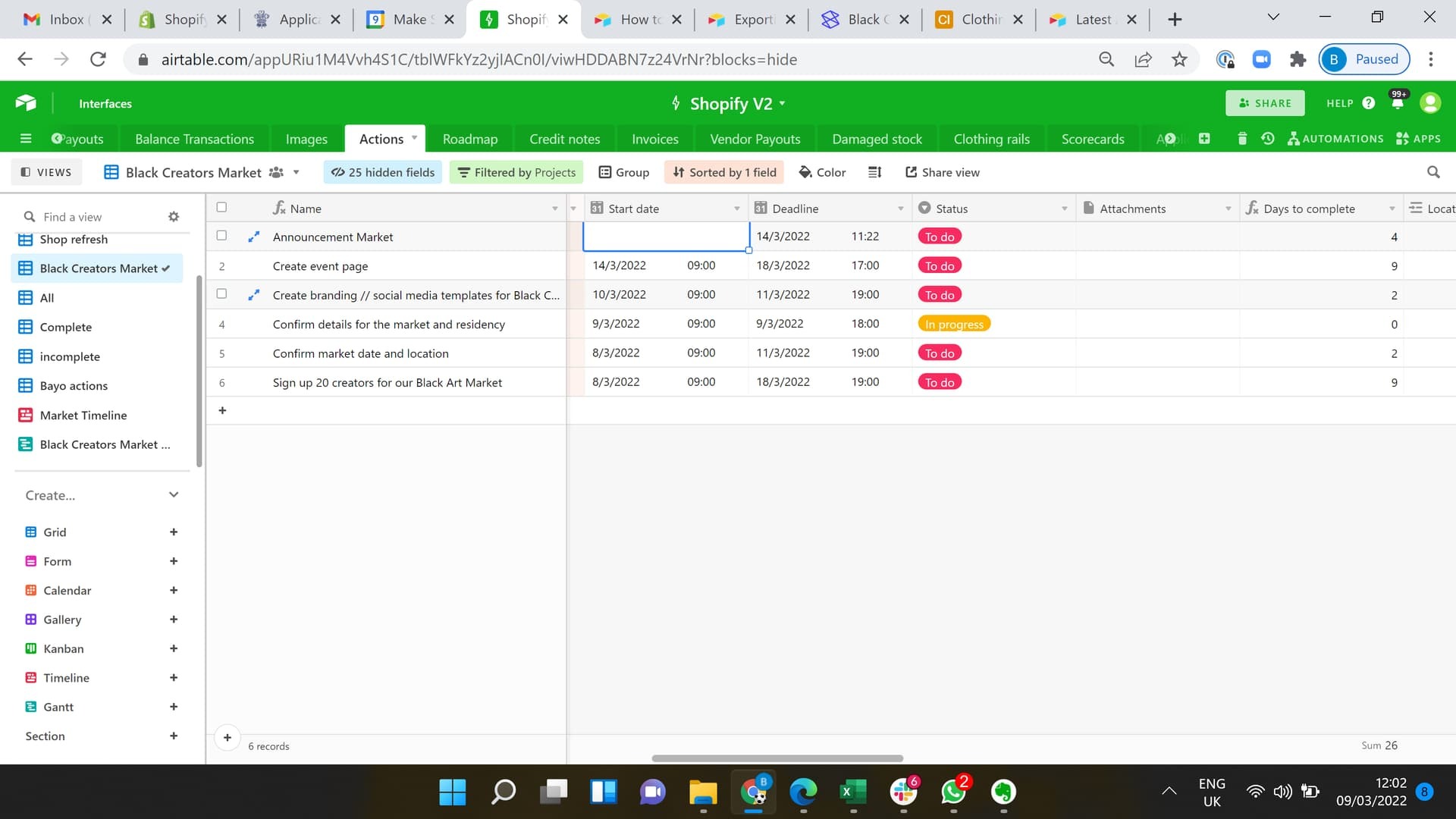Collapse the Create section chevron

[x=174, y=495]
